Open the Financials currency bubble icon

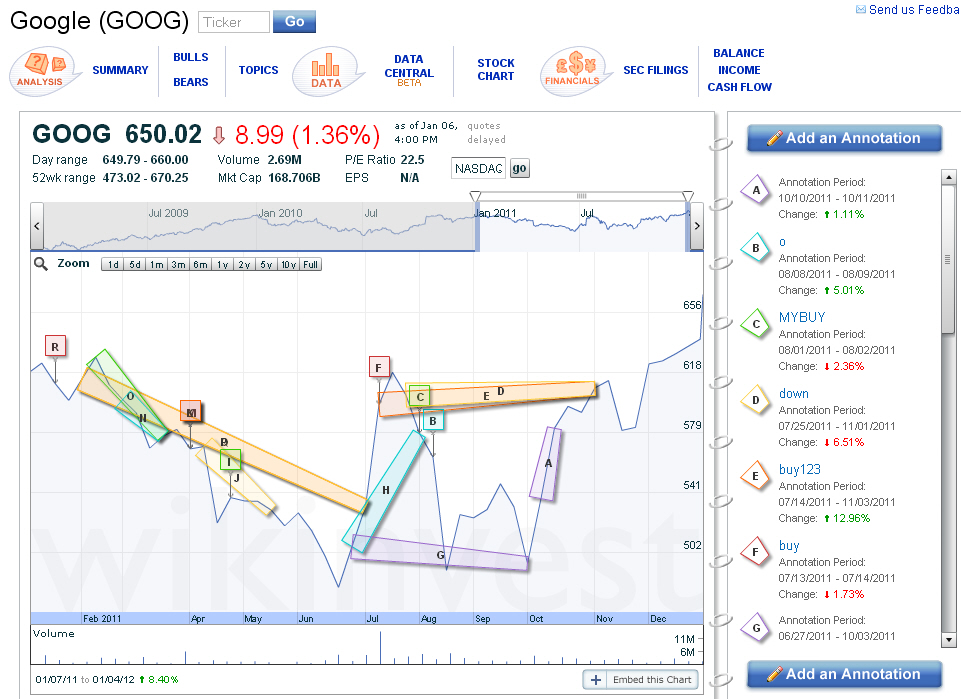click(575, 71)
